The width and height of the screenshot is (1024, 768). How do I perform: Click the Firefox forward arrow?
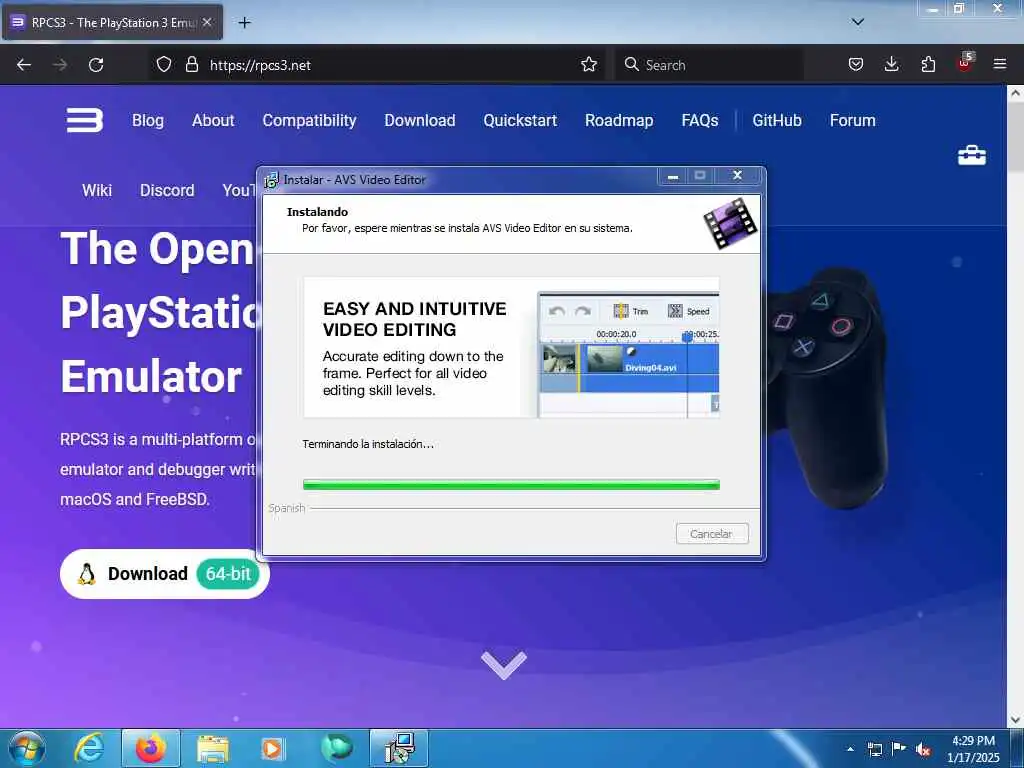[x=60, y=65]
